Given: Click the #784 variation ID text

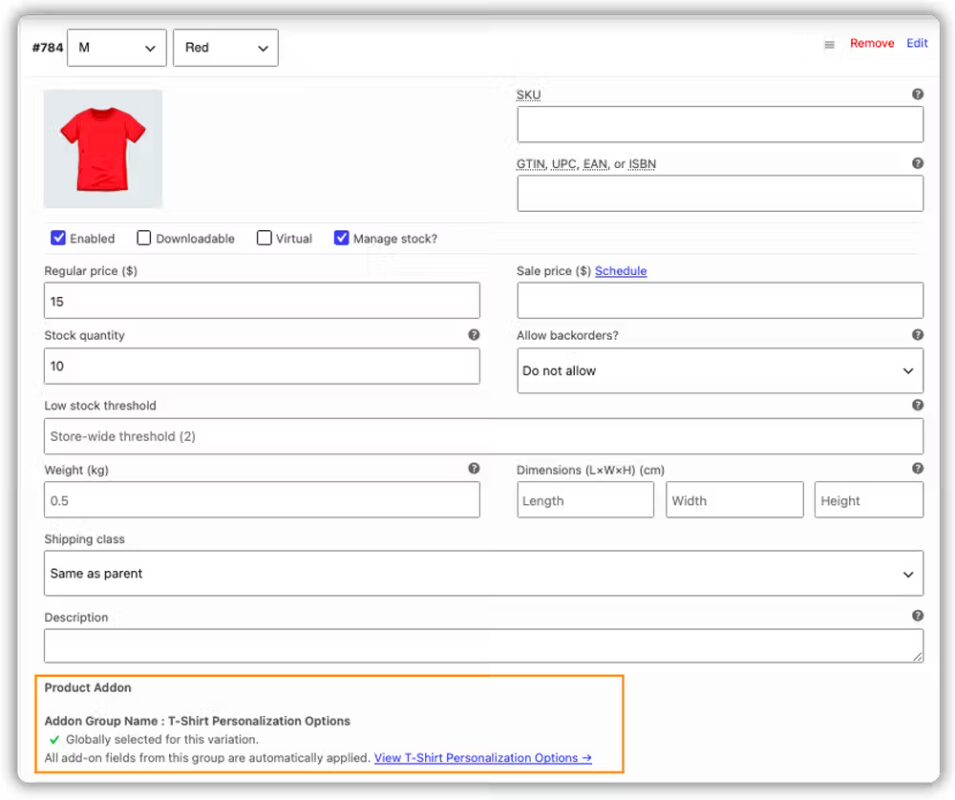Looking at the screenshot, I should click(x=48, y=47).
